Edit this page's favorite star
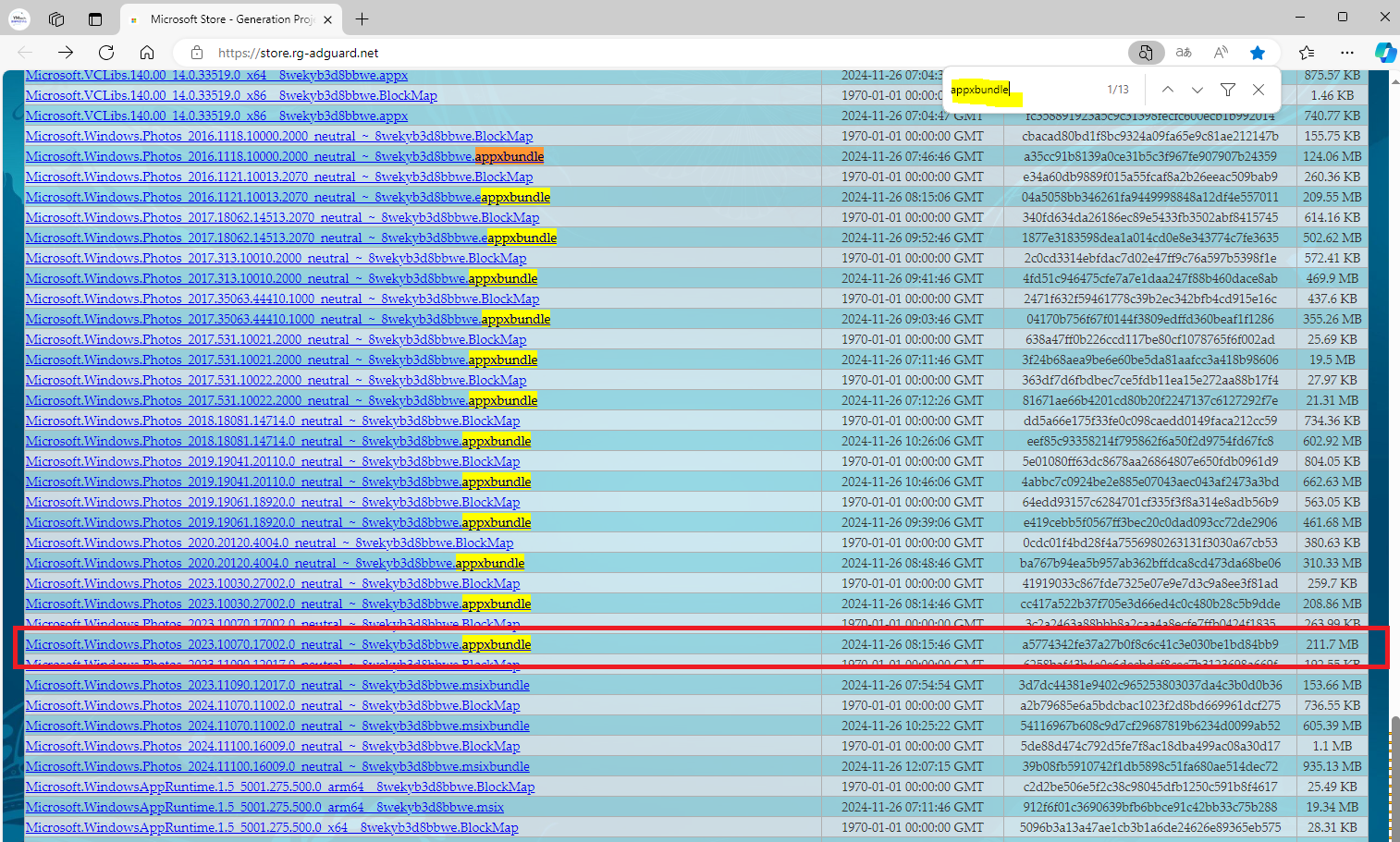 pyautogui.click(x=1258, y=53)
